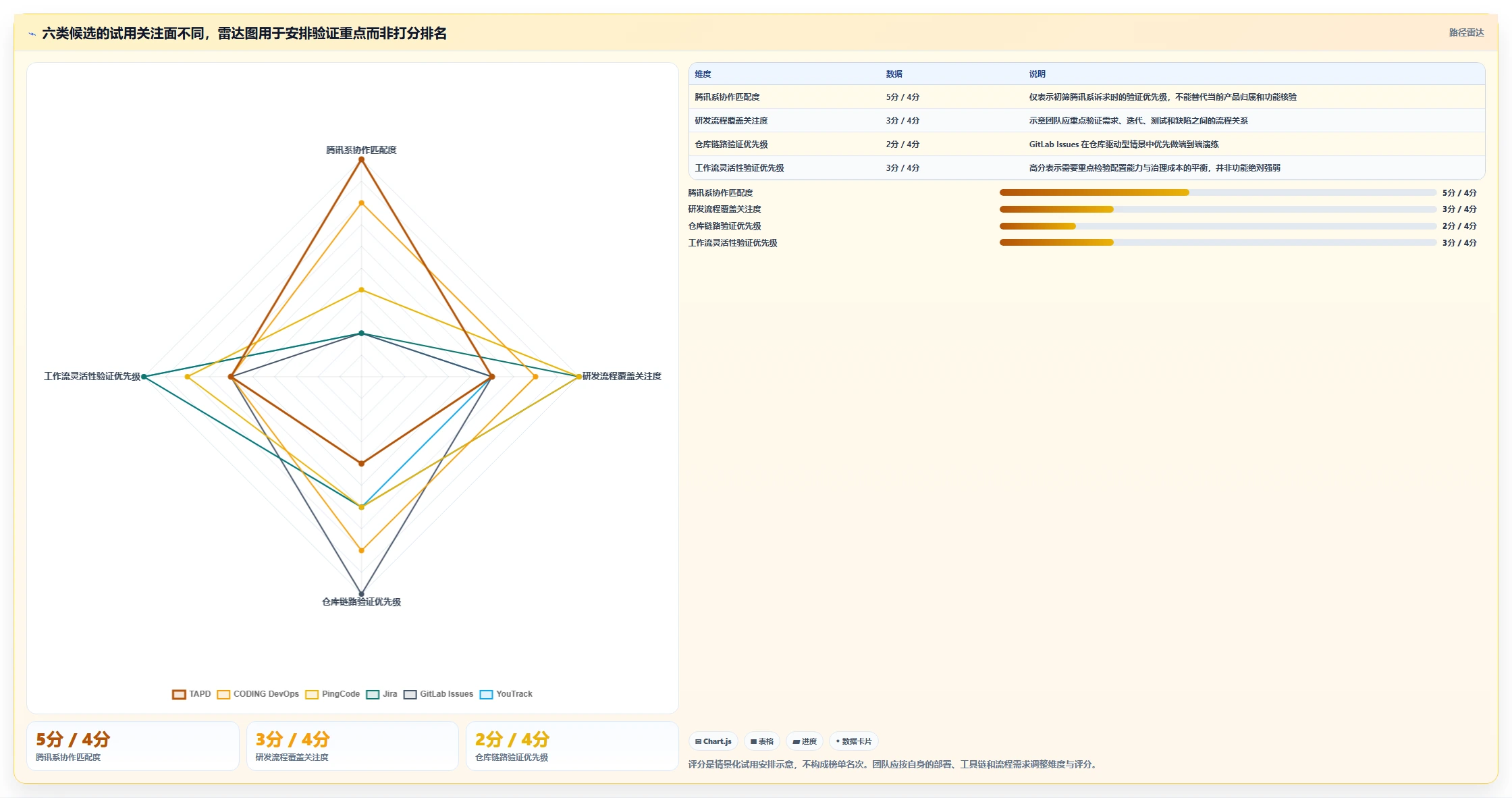Click TAPD data point at top vertex
Image resolution: width=1512 pixels, height=798 pixels.
point(361,159)
